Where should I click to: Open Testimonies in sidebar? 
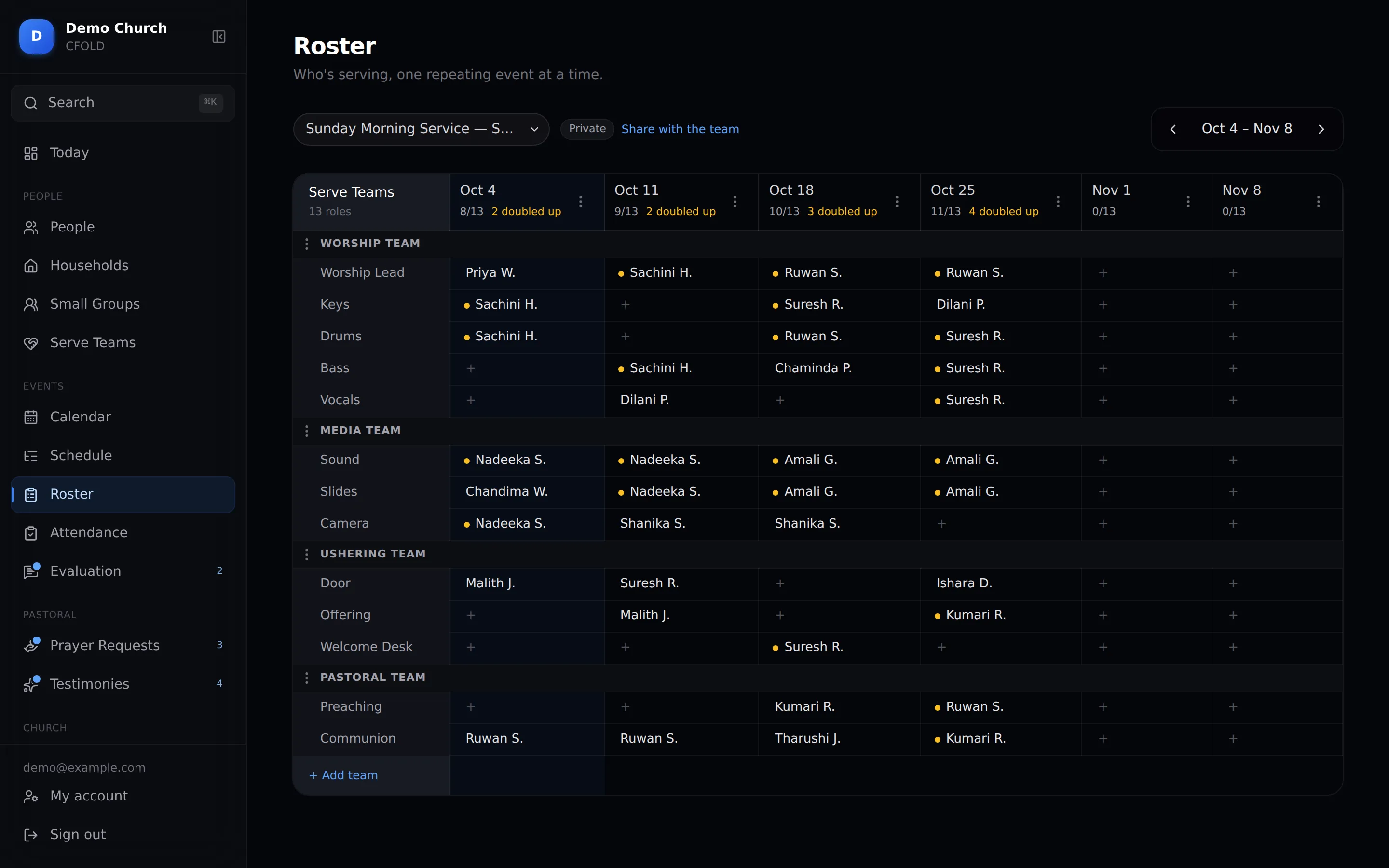tap(123, 684)
